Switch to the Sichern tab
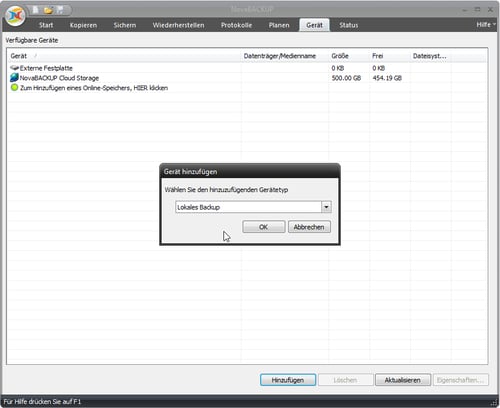 point(125,25)
